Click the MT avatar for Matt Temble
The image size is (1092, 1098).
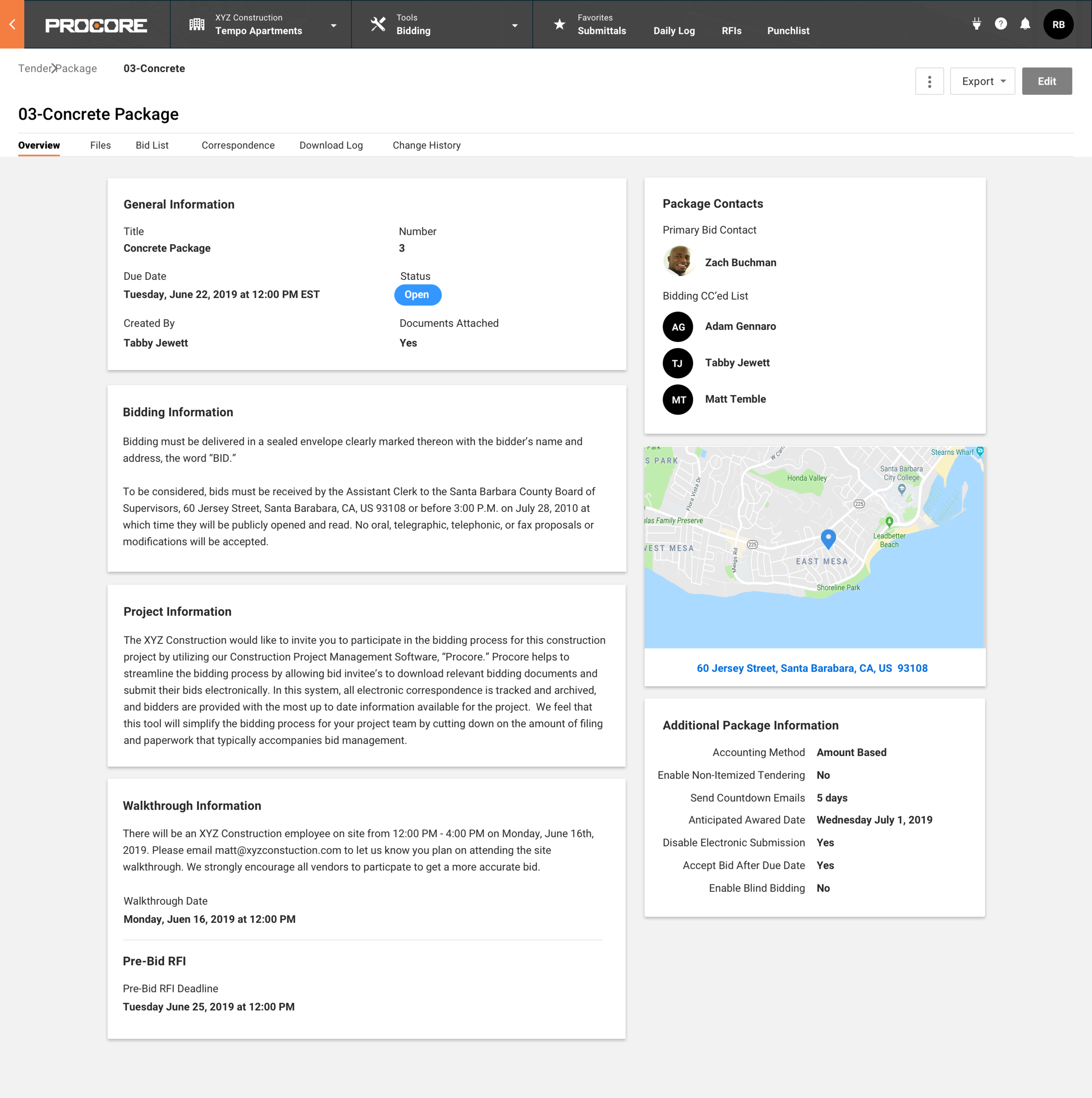pos(678,400)
